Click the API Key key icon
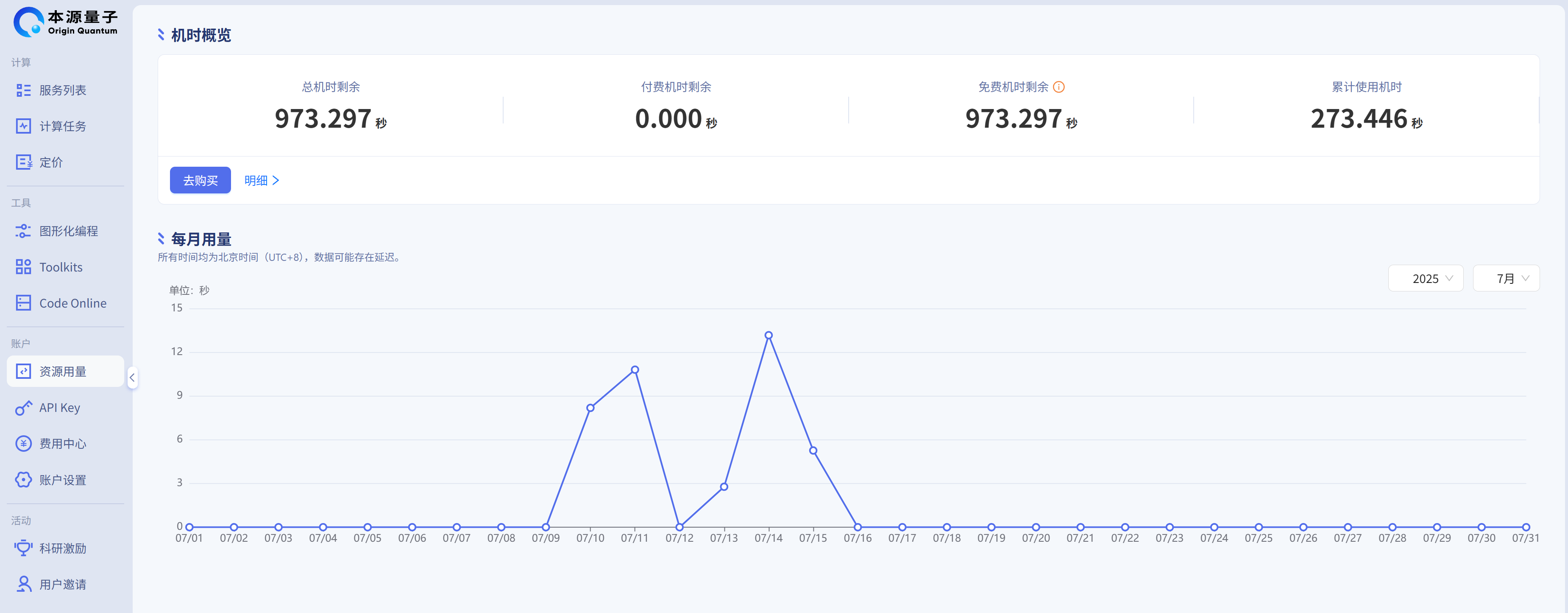The image size is (1568, 613). [x=23, y=408]
